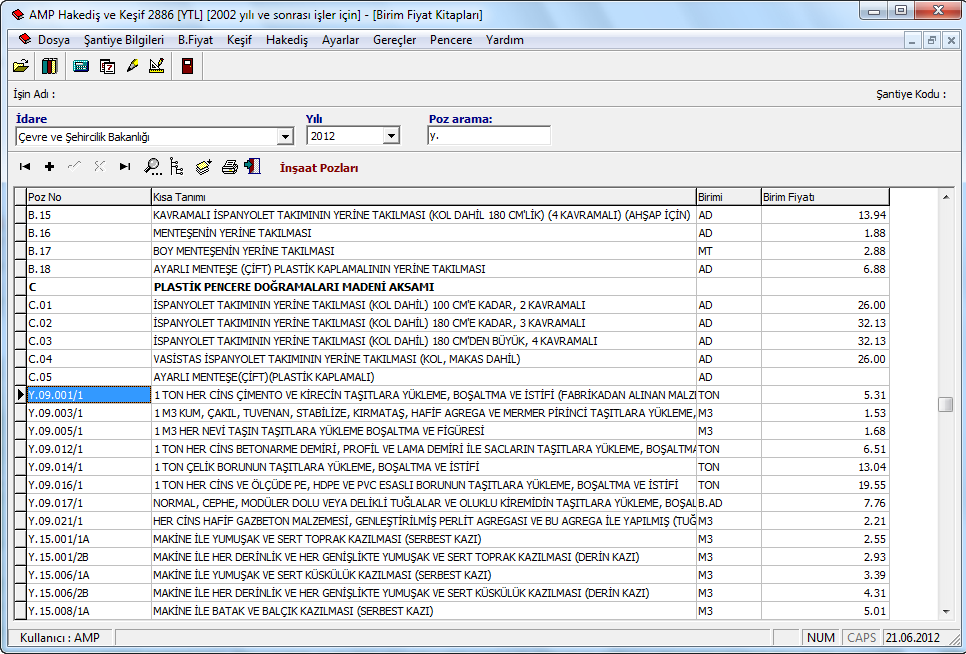Go to first record navigation arrow
Screen dimensions: 966x654
(25, 167)
